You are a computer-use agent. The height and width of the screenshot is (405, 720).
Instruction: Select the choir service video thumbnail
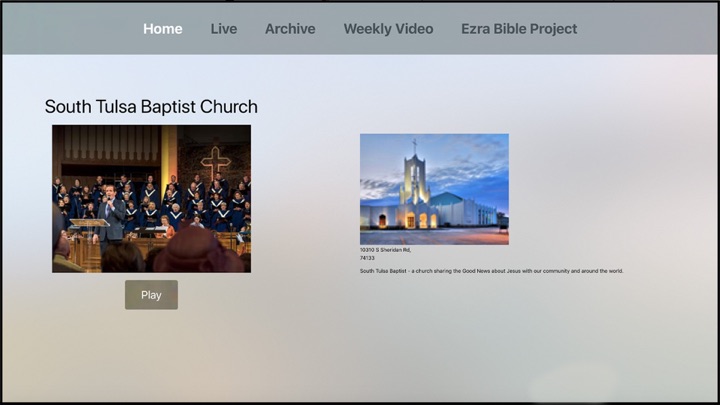152,199
